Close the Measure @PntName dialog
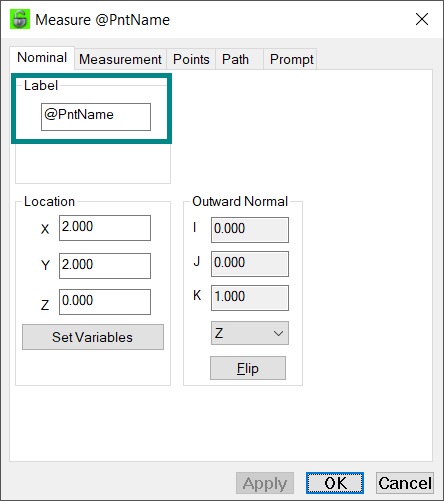The height and width of the screenshot is (501, 444). [x=422, y=19]
